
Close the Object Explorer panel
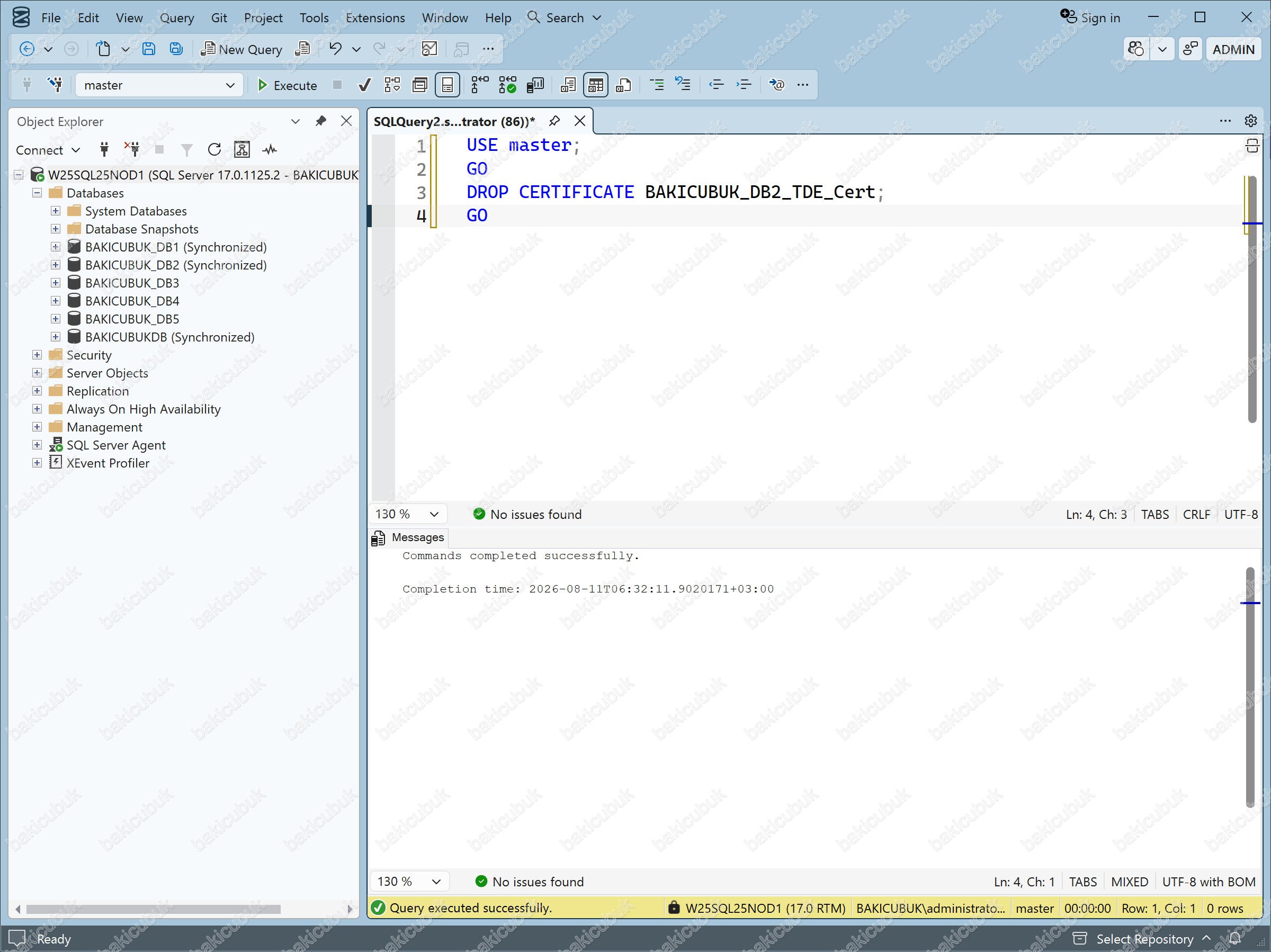click(346, 121)
